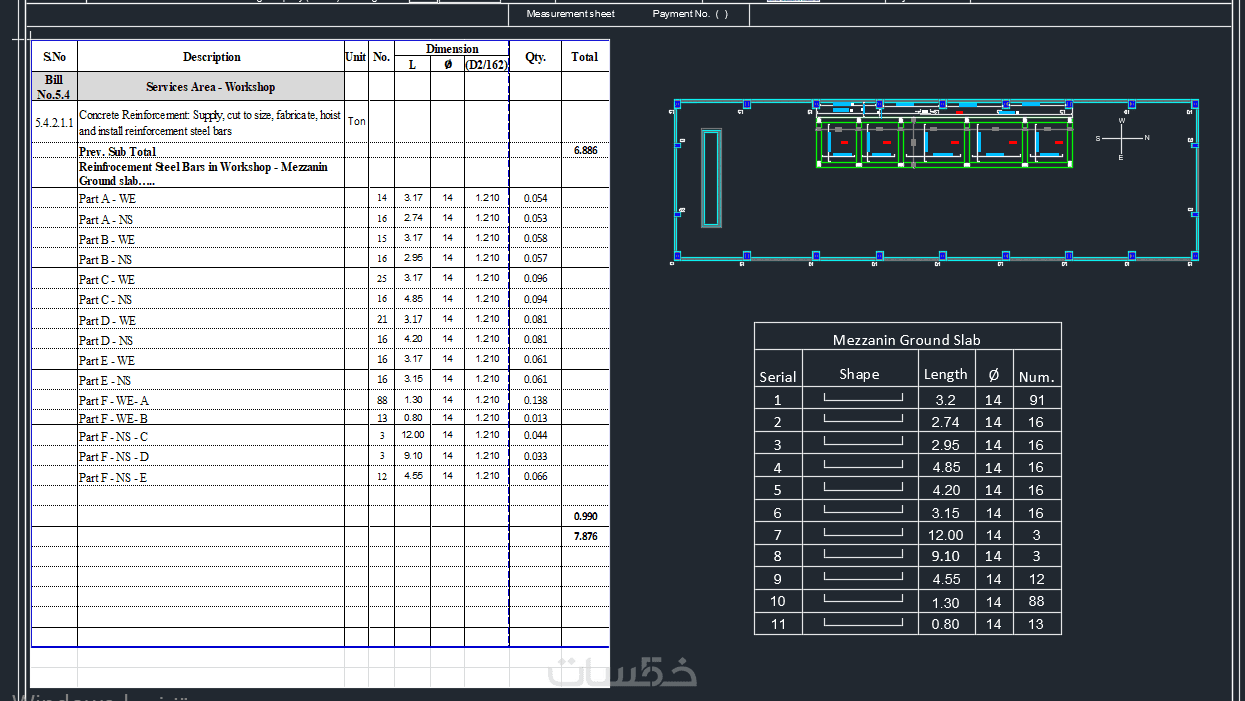Click length '0.80' in slab table serial 11
The image size is (1245, 701).
pyautogui.click(x=946, y=624)
